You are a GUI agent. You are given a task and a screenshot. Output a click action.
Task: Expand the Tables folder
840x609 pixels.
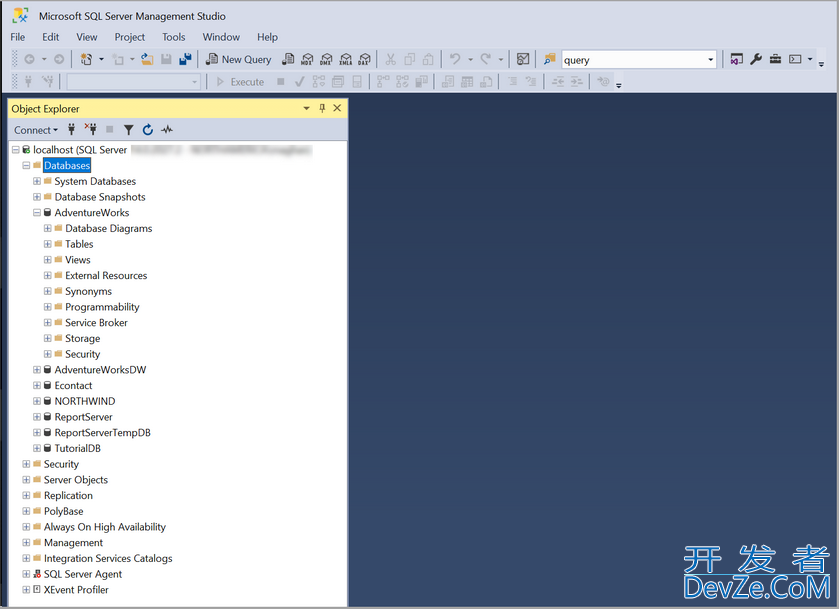tap(48, 244)
